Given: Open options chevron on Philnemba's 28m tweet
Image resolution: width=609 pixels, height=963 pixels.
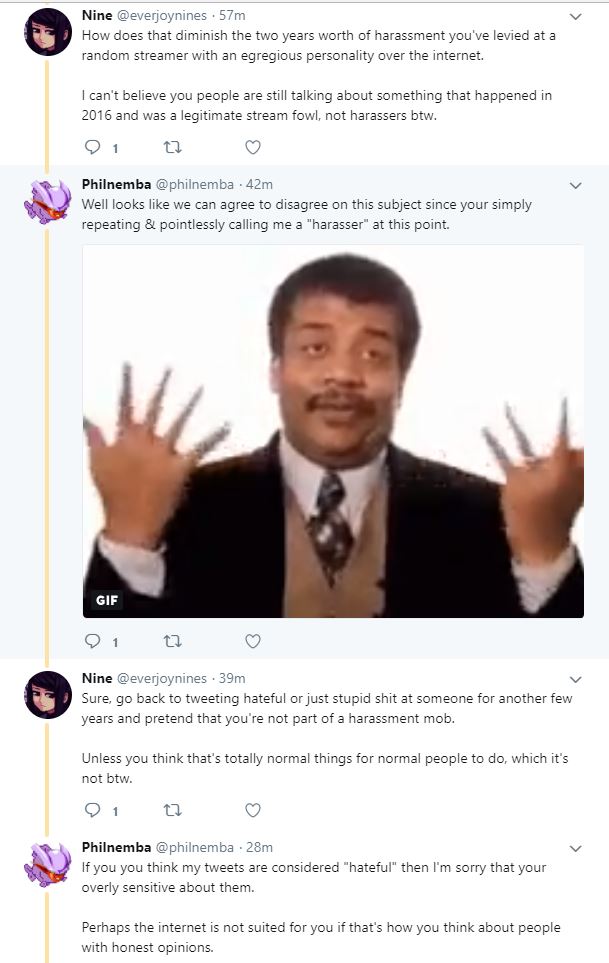Looking at the screenshot, I should [575, 848].
